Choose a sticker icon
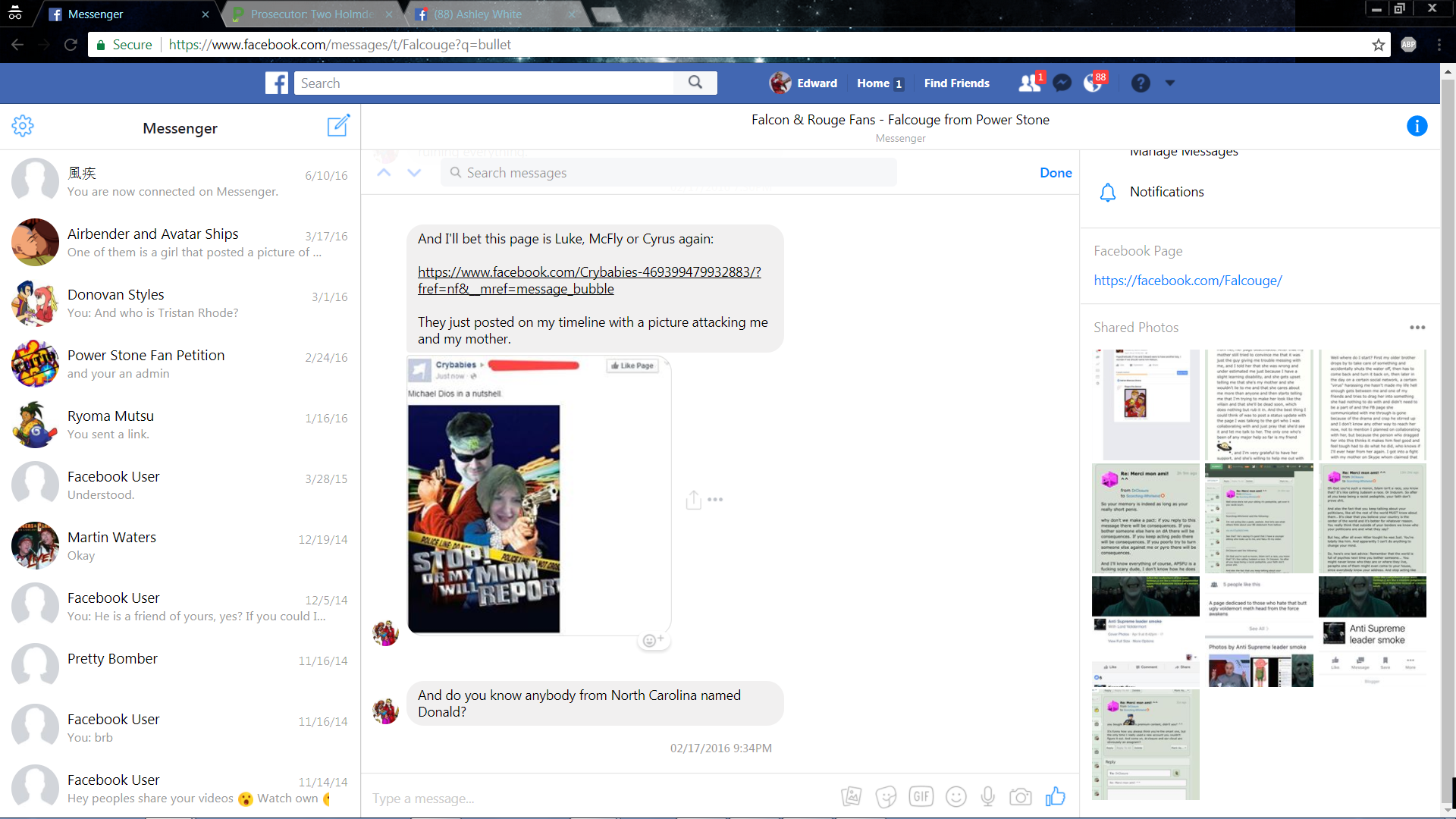1456x819 pixels. pos(886,796)
